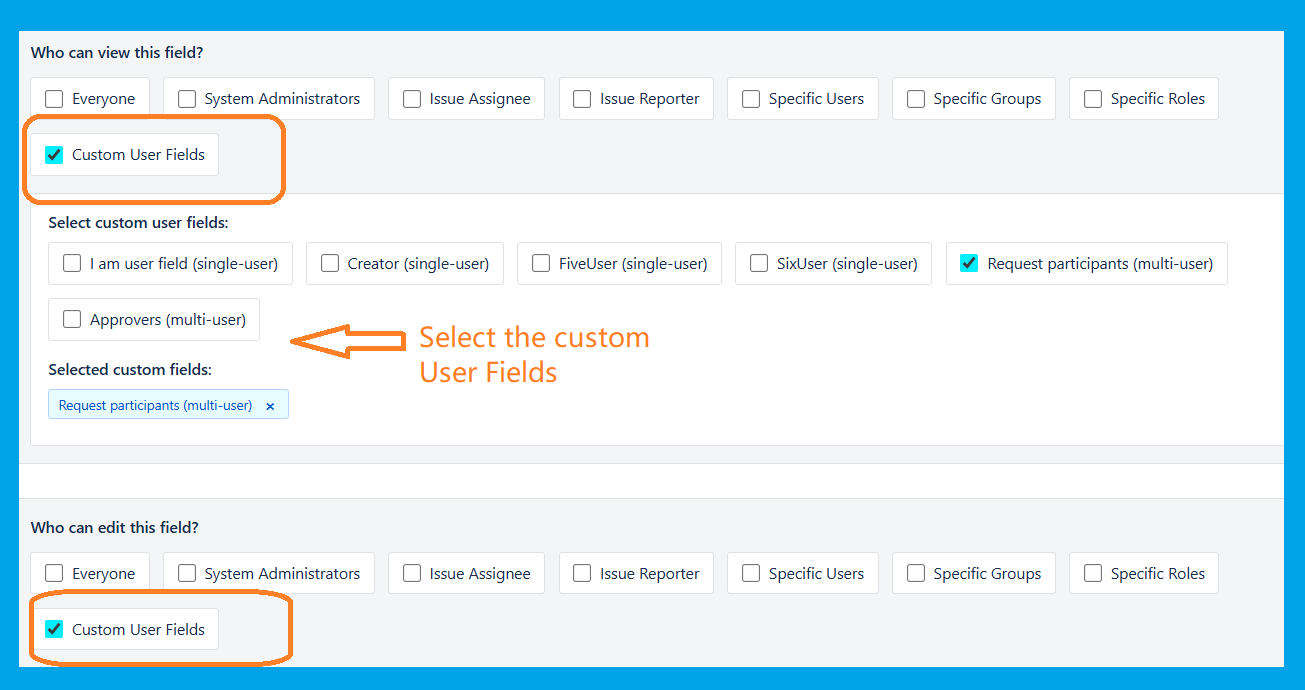
Task: Enable System Administrators for viewing this field
Action: tap(187, 99)
